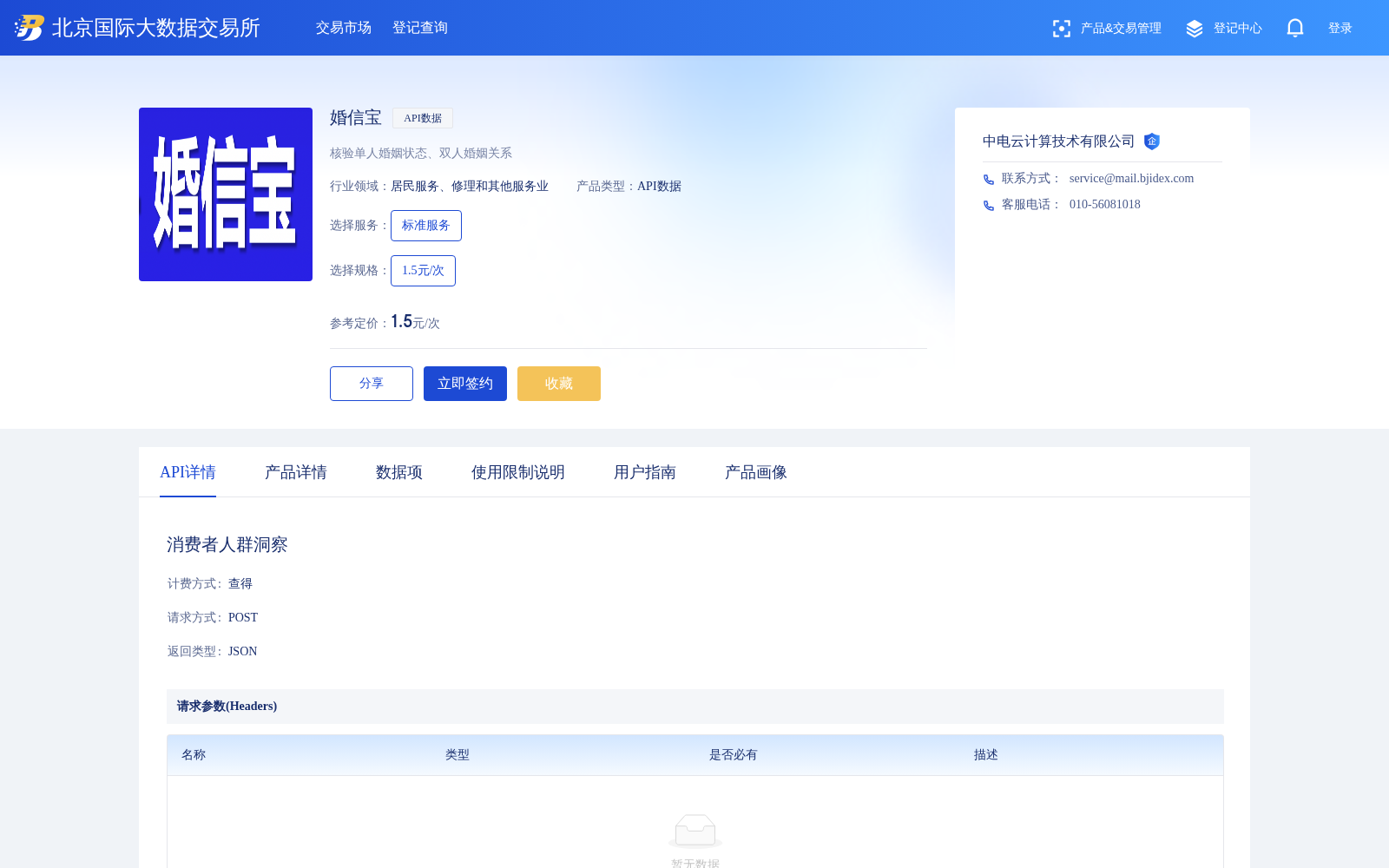Viewport: 1389px width, 868px height.
Task: Click the 立即签约 button
Action: [x=465, y=384]
